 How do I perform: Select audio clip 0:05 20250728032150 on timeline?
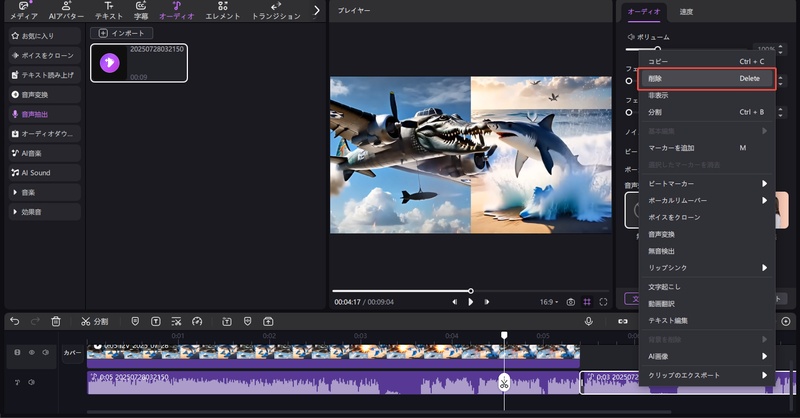point(333,383)
